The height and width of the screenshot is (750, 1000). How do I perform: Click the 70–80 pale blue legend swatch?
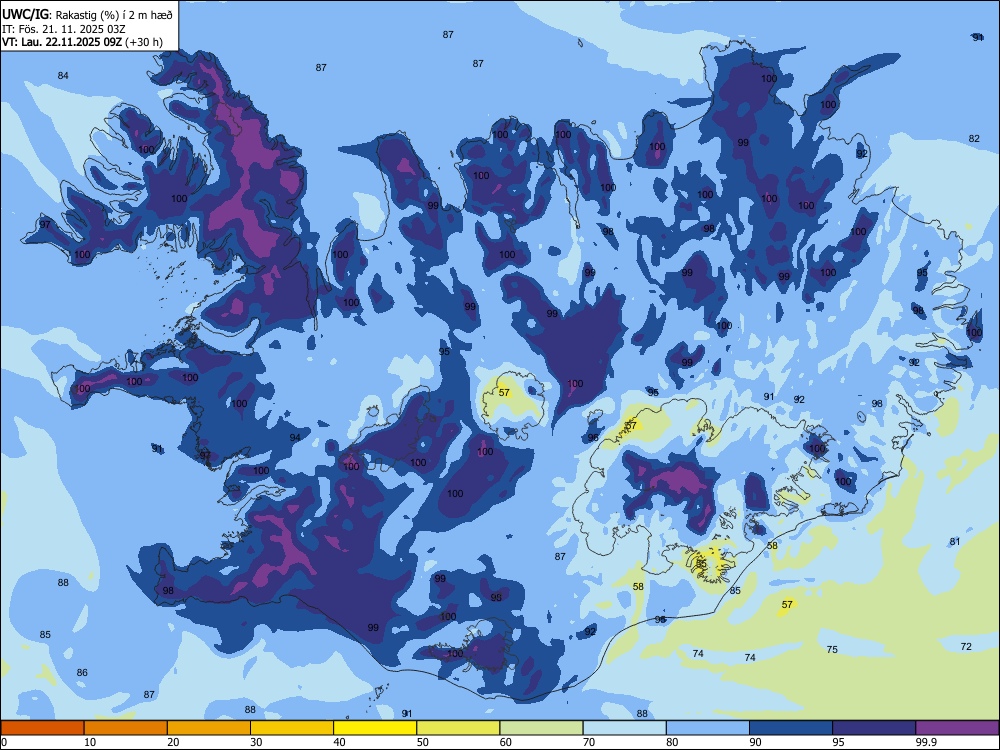[625, 728]
